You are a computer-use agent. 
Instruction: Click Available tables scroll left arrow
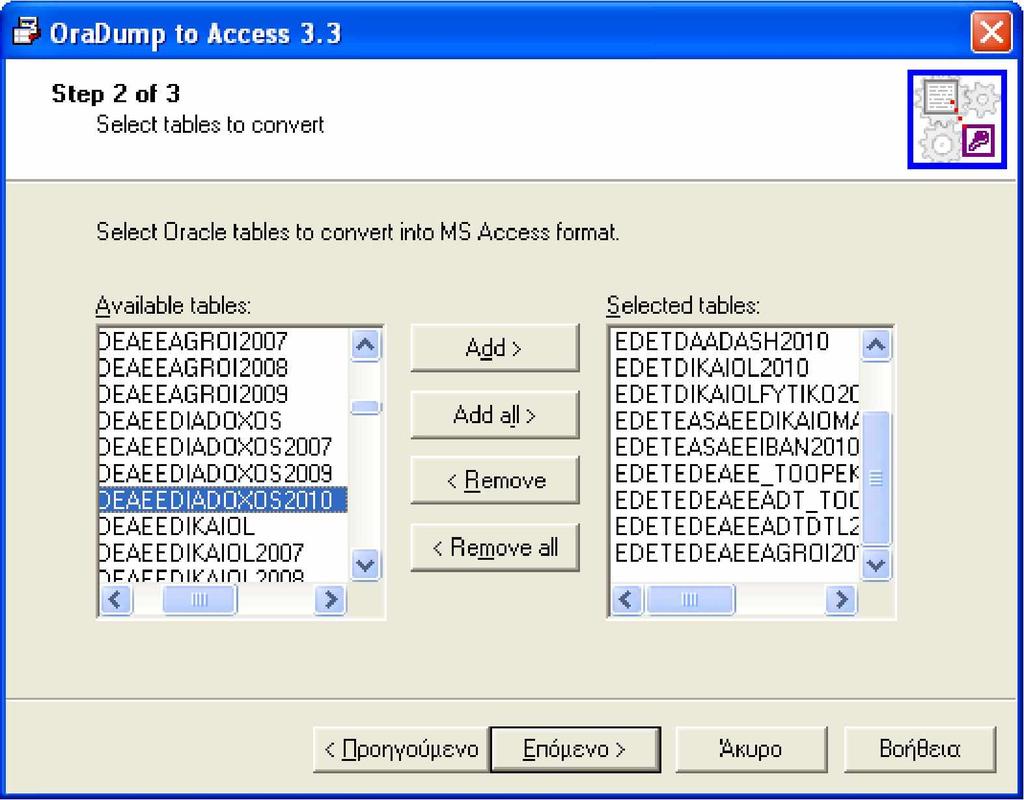click(x=116, y=599)
